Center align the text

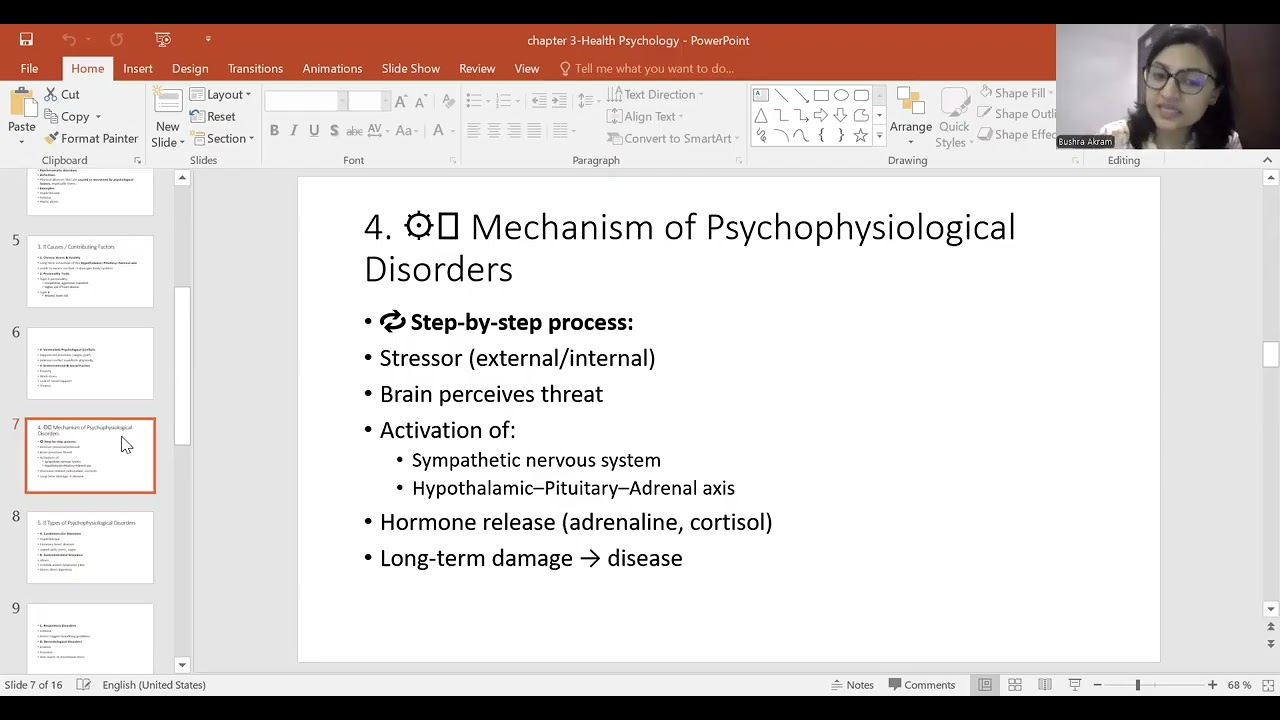click(493, 131)
